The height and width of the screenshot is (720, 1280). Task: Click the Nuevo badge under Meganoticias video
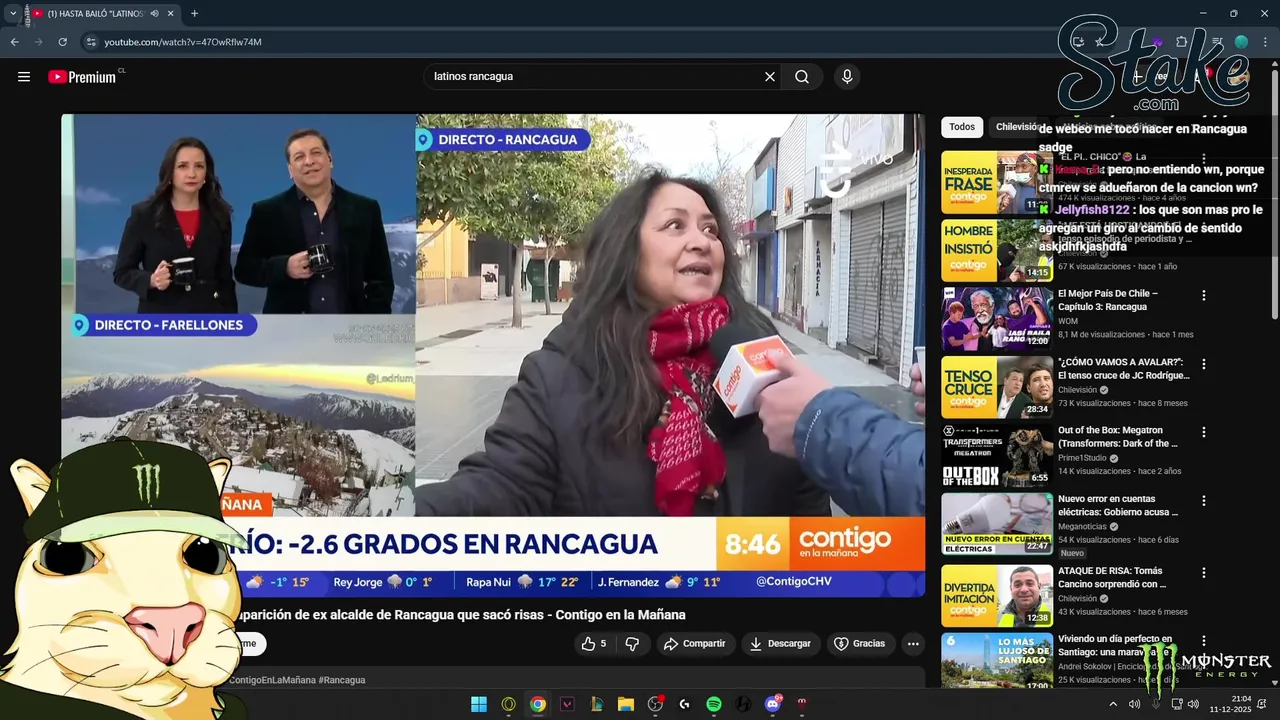coord(1072,553)
